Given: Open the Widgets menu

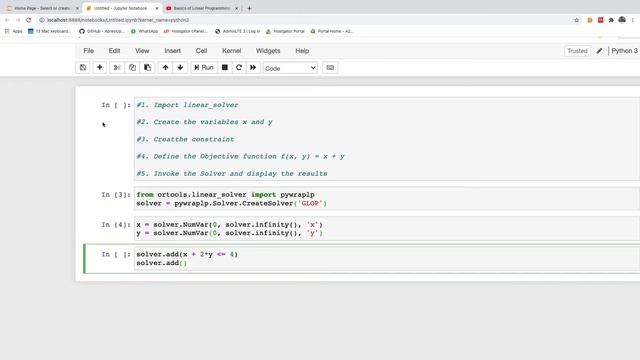Looking at the screenshot, I should (x=268, y=51).
